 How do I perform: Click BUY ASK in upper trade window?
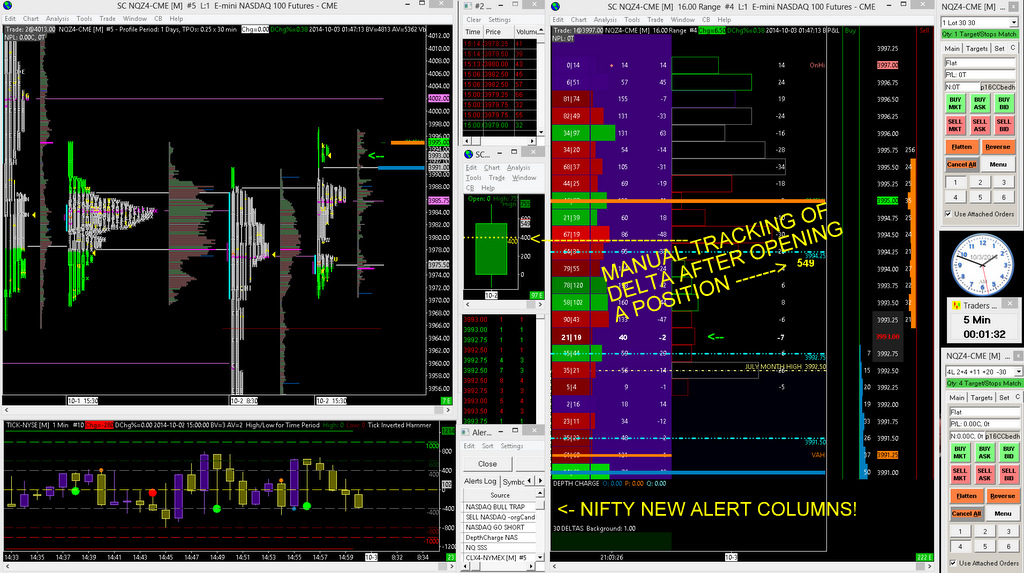tap(980, 103)
